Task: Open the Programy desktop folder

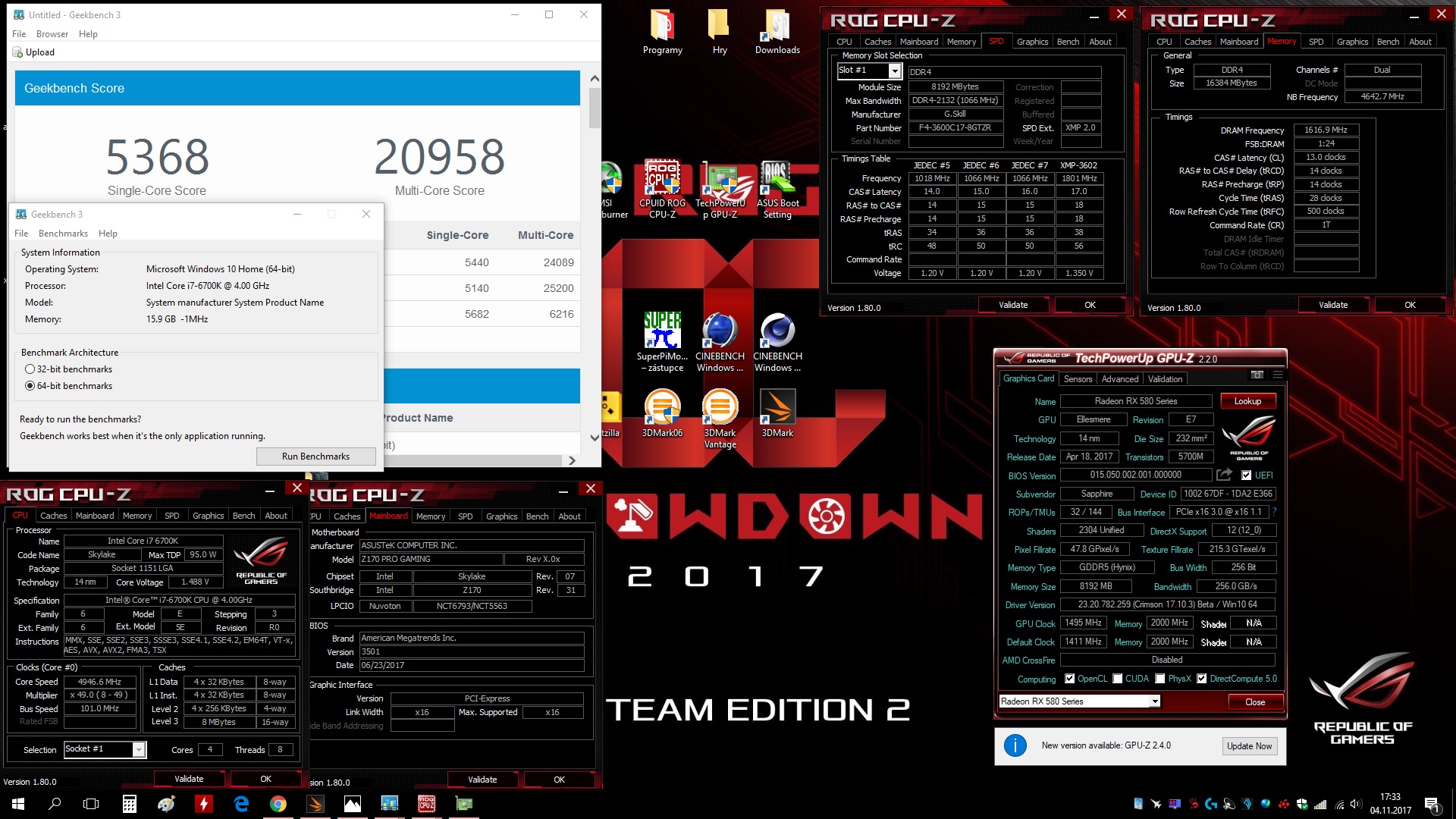Action: click(x=663, y=33)
